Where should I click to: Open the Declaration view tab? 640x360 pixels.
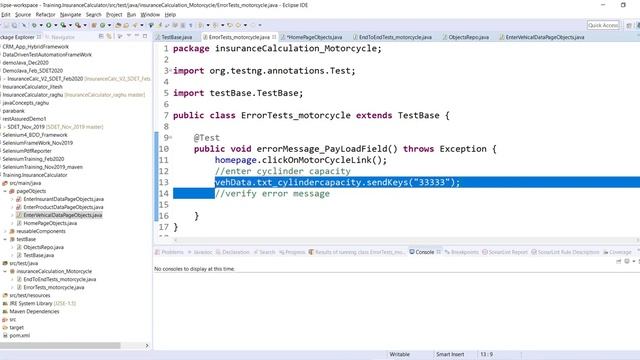(232, 252)
